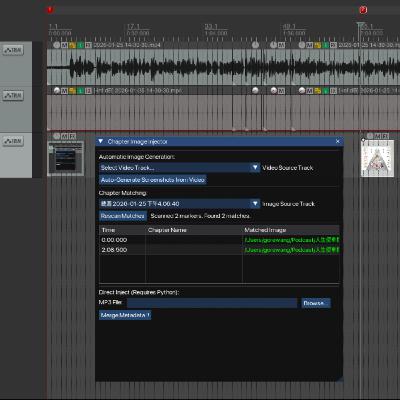This screenshot has height=400, width=400.
Task: Click the edit cursor handle in the ruler
Action: pyautogui.click(x=360, y=25)
